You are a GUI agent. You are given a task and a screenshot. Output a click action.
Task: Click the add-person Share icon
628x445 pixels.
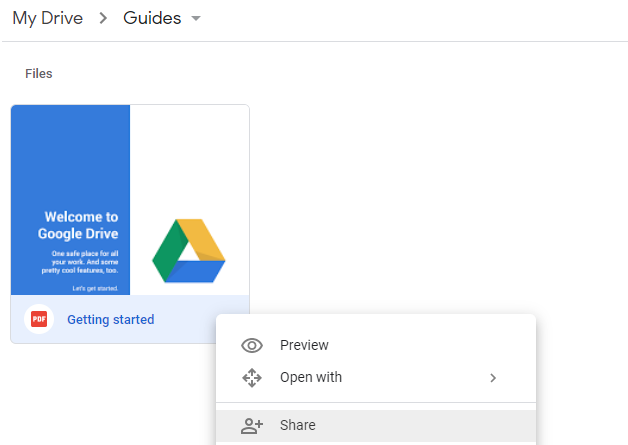coord(252,426)
